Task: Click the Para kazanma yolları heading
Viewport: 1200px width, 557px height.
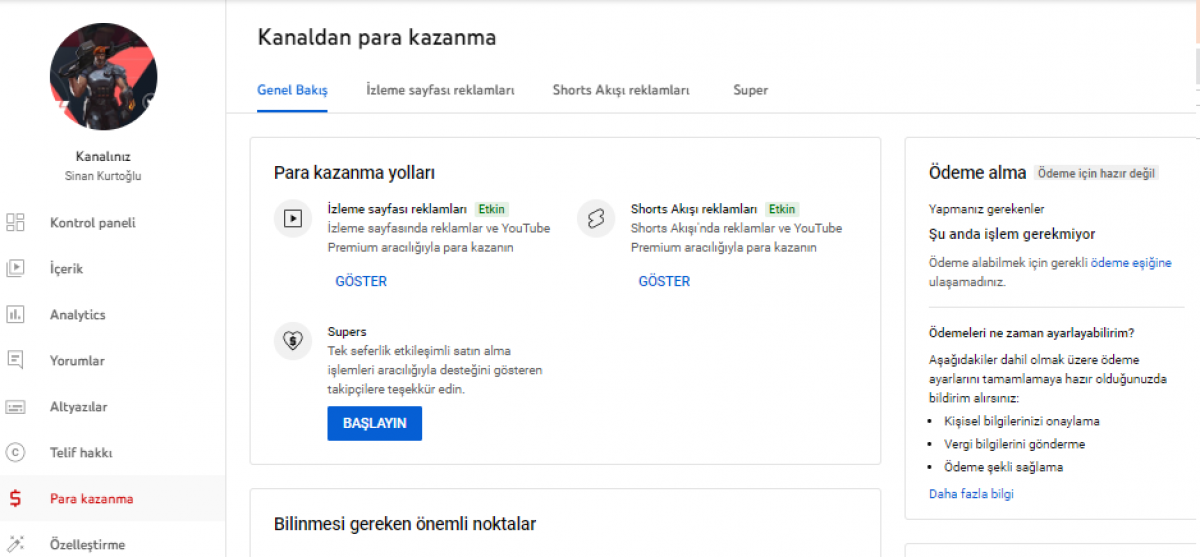Action: 354,173
